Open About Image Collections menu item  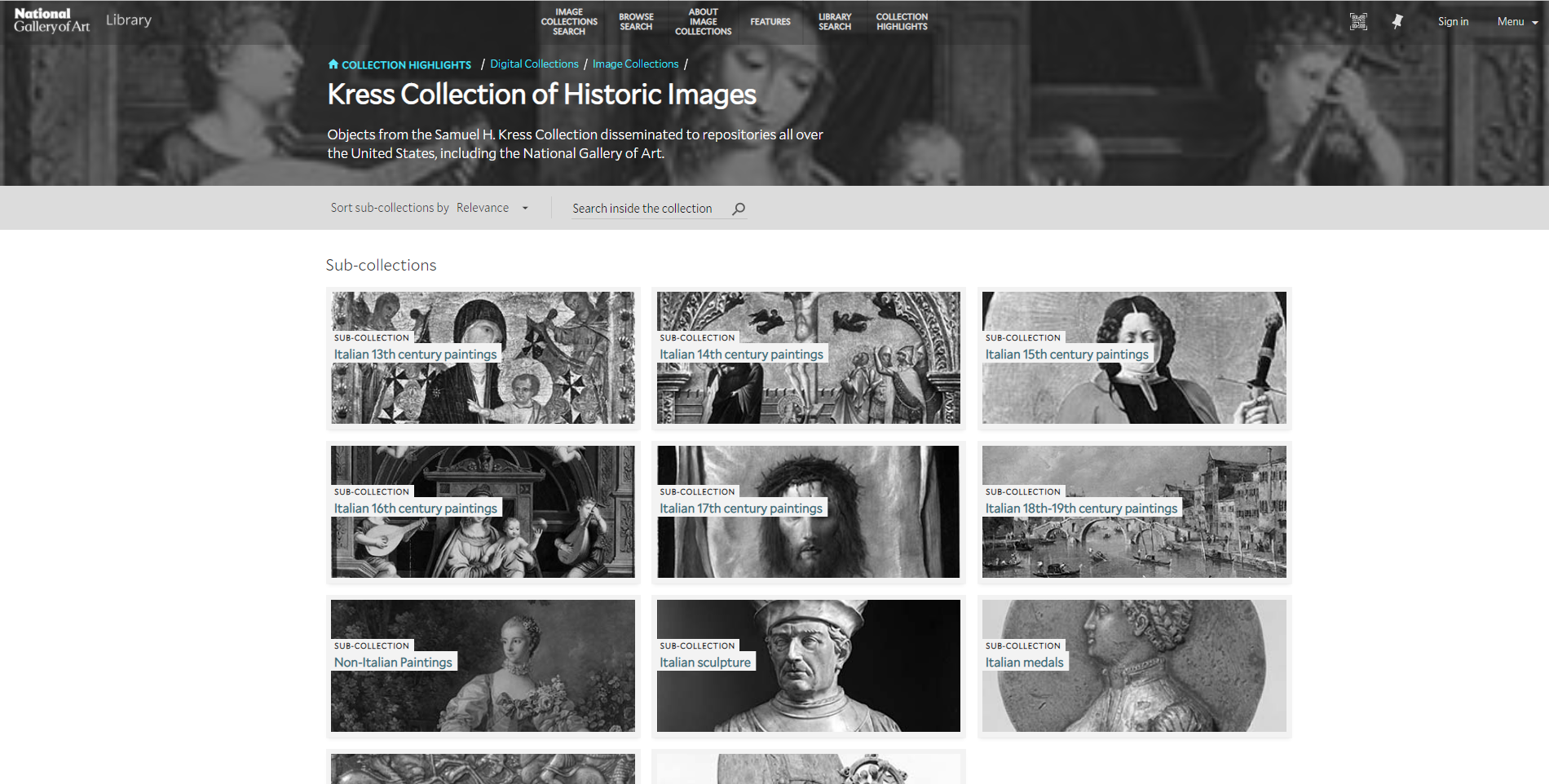pos(703,22)
